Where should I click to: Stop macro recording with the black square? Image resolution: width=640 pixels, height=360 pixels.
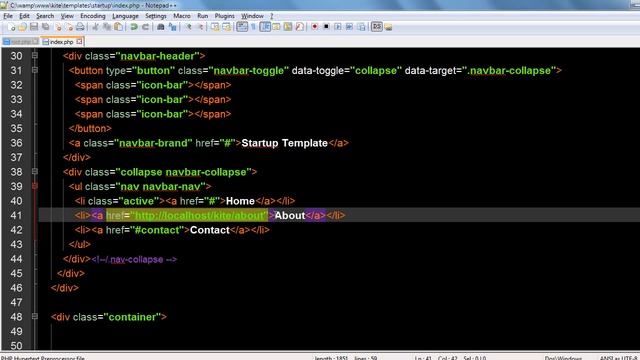tap(326, 27)
